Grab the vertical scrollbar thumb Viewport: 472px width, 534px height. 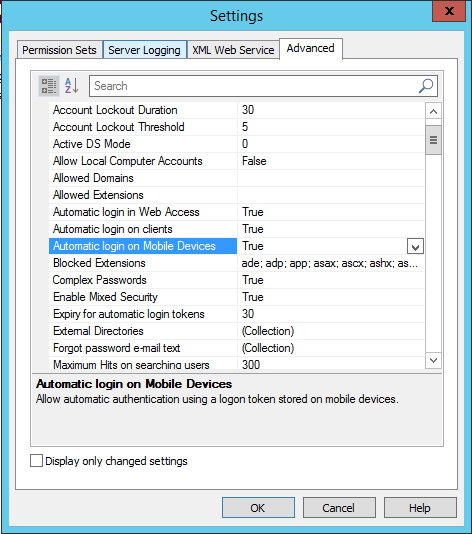pyautogui.click(x=433, y=140)
